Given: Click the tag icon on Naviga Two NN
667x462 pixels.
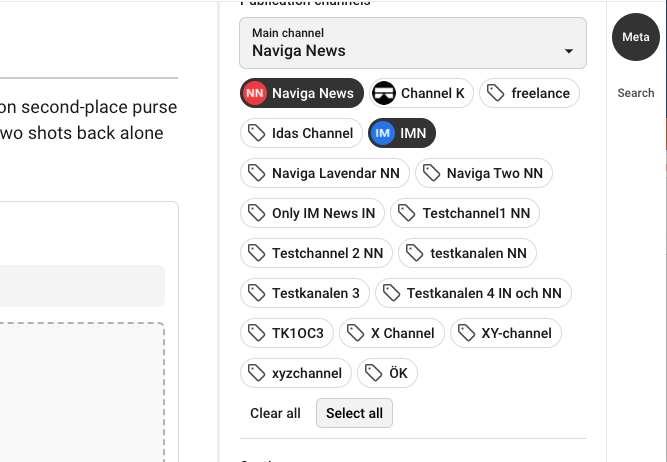Looking at the screenshot, I should click(x=431, y=173).
